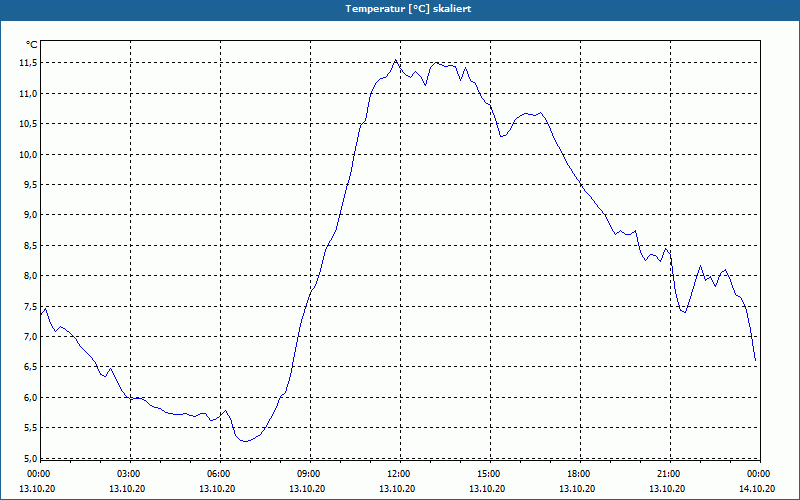Click the °C unit label on the y-axis

(32, 45)
